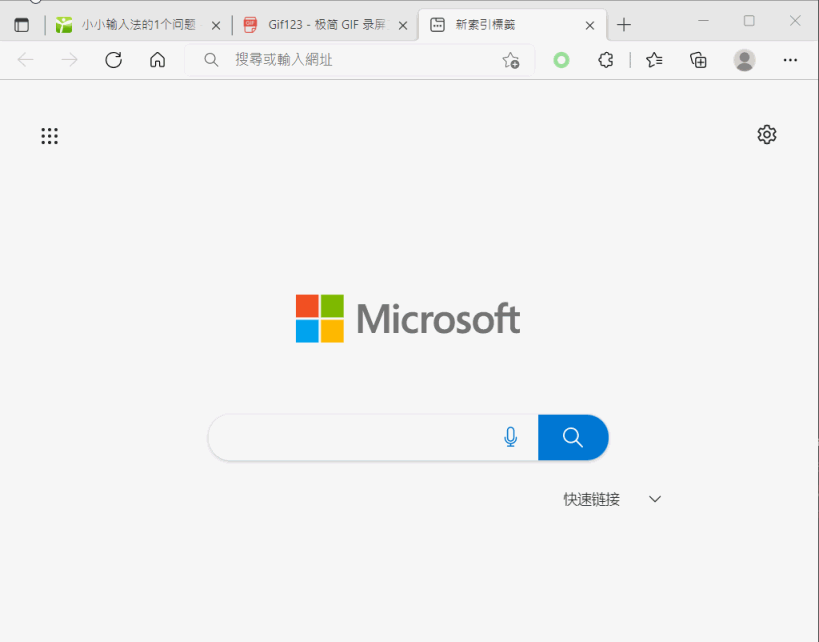819x642 pixels.
Task: Close the 小小输入法的1个问题 tab
Action: click(x=216, y=25)
